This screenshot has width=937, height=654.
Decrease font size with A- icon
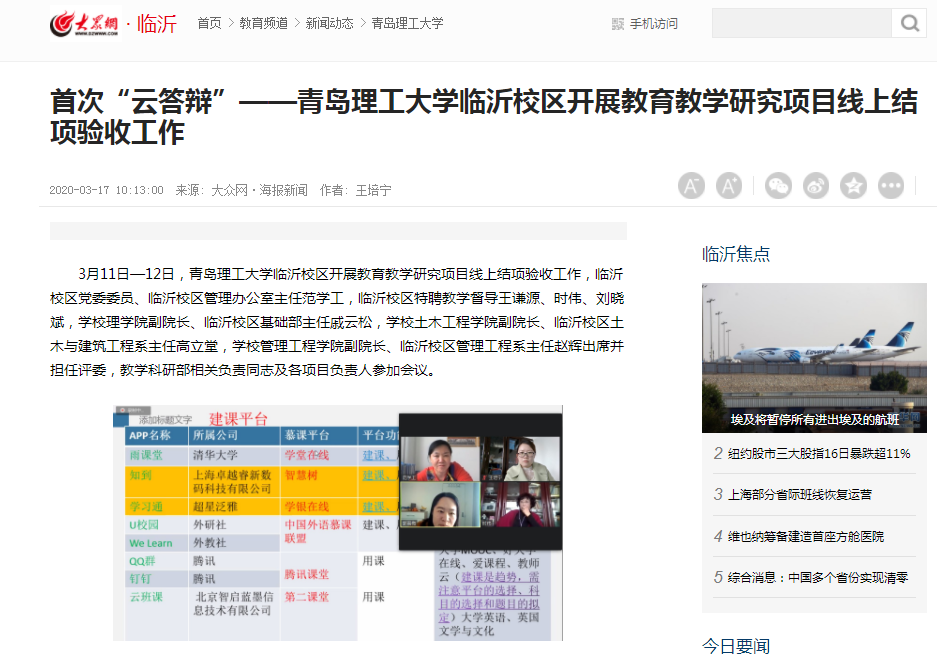tap(691, 186)
